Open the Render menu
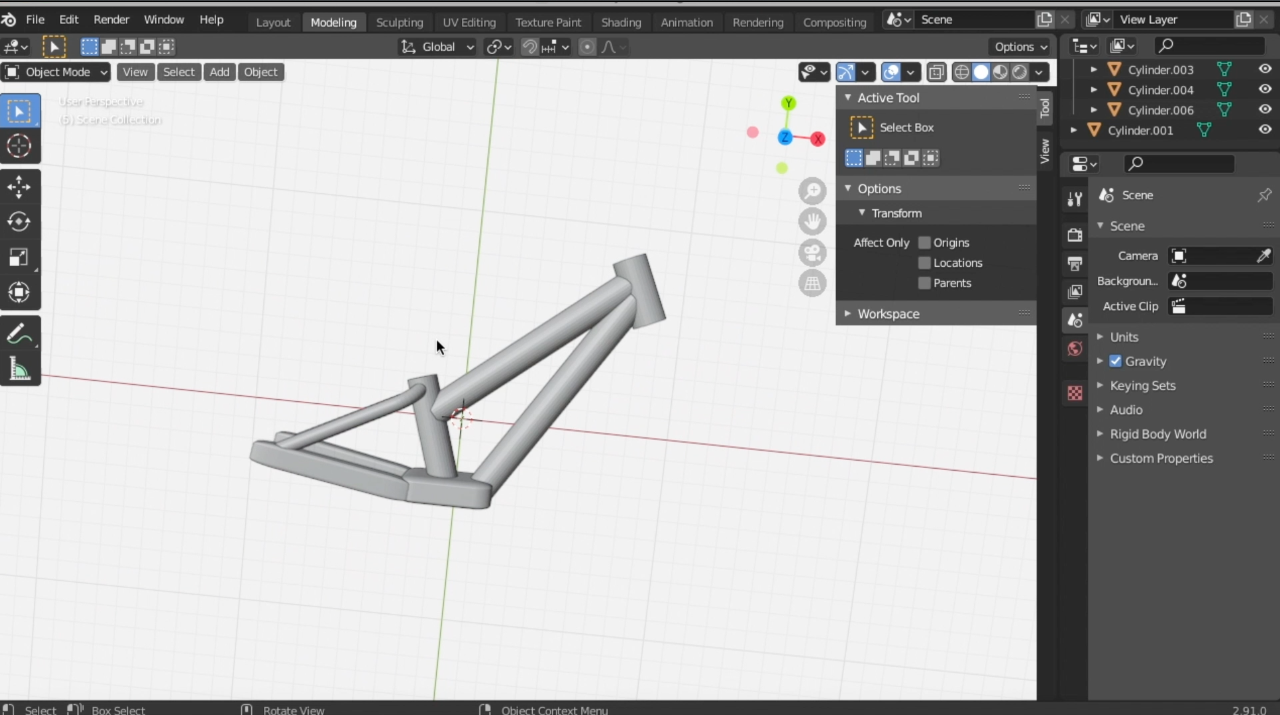 pyautogui.click(x=111, y=19)
